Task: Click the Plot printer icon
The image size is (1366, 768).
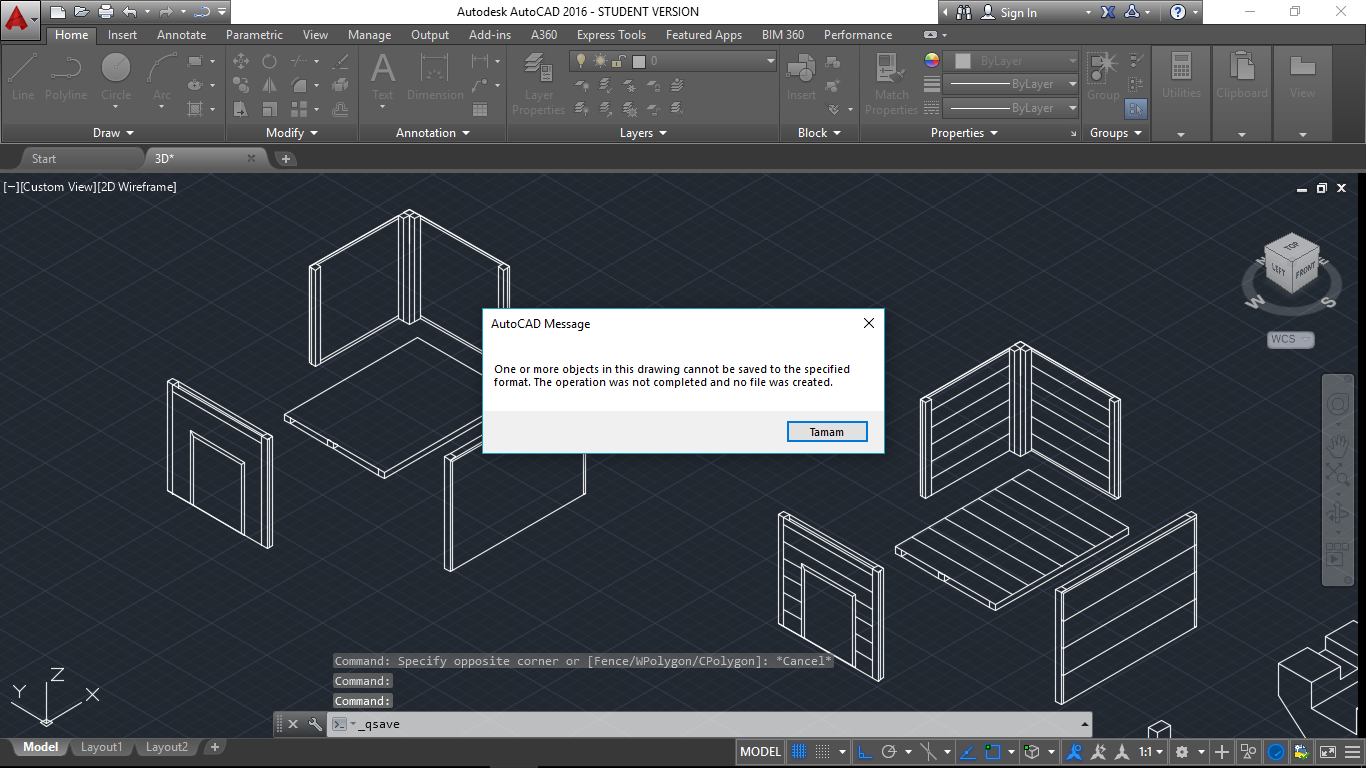Action: coord(105,12)
